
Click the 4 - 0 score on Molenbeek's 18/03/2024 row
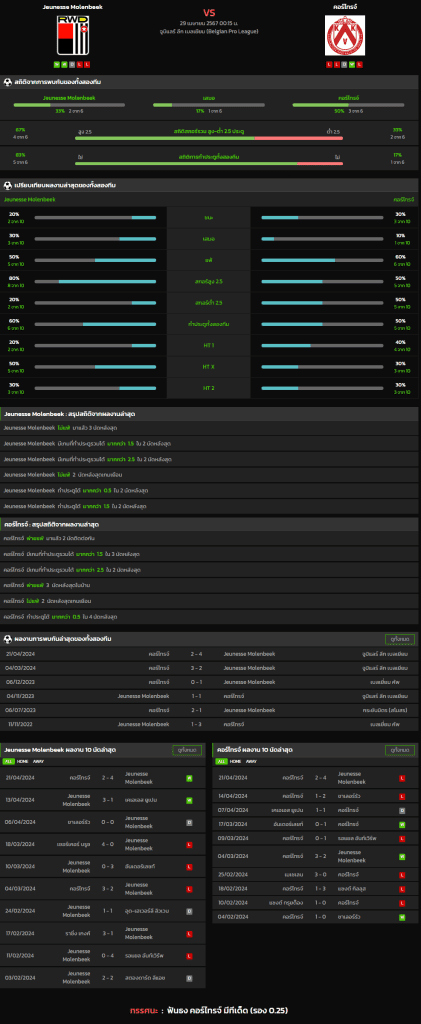point(108,844)
